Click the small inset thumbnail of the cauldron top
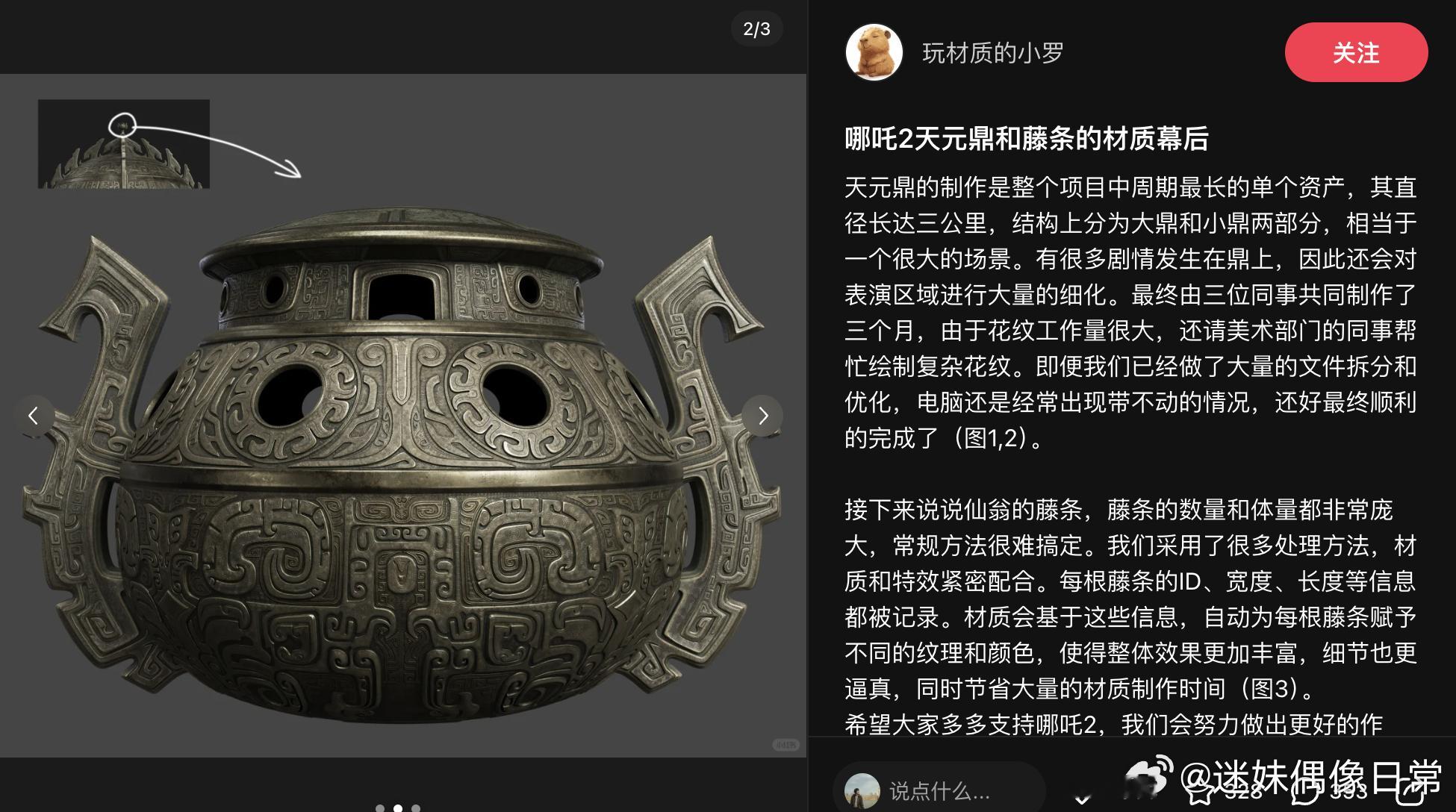Screen dimensions: 1456x812 (x=124, y=144)
